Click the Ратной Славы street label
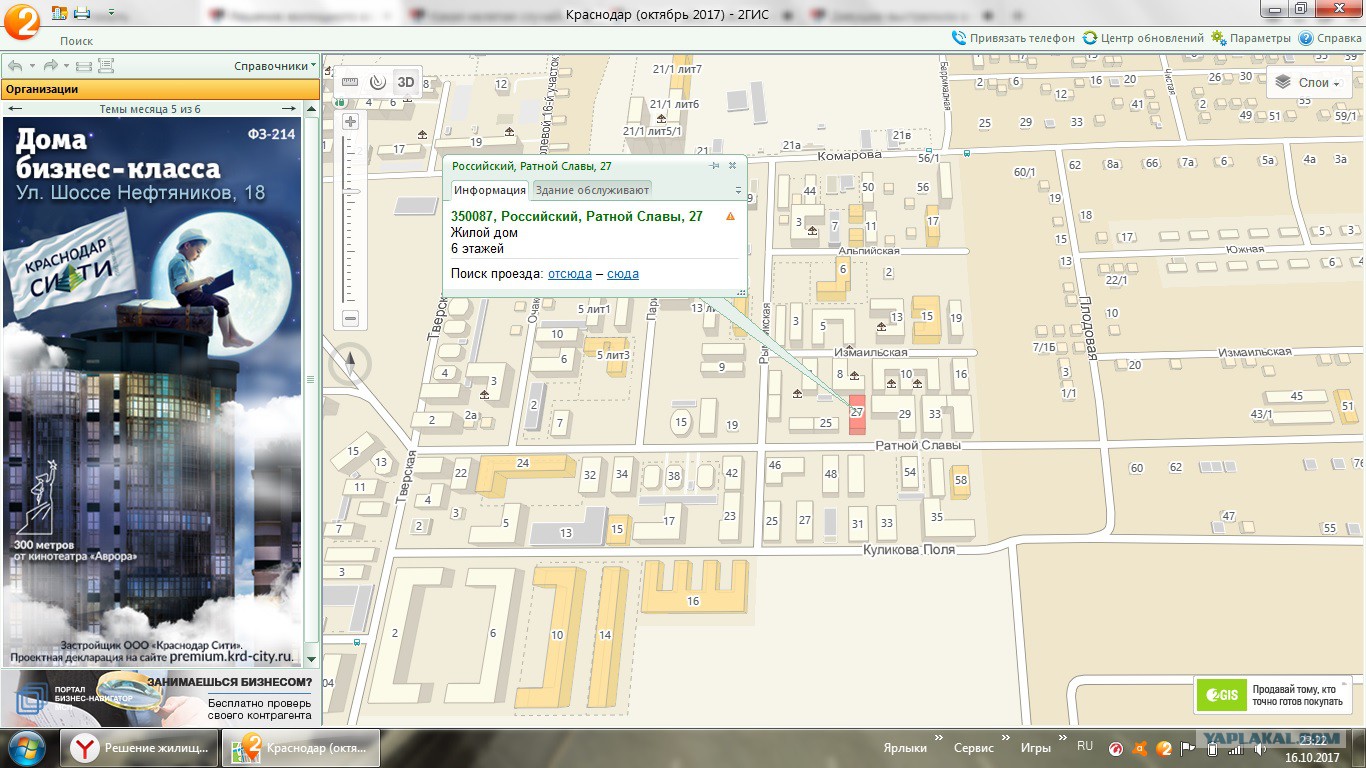Screen dimensions: 1366x768 click(x=918, y=445)
